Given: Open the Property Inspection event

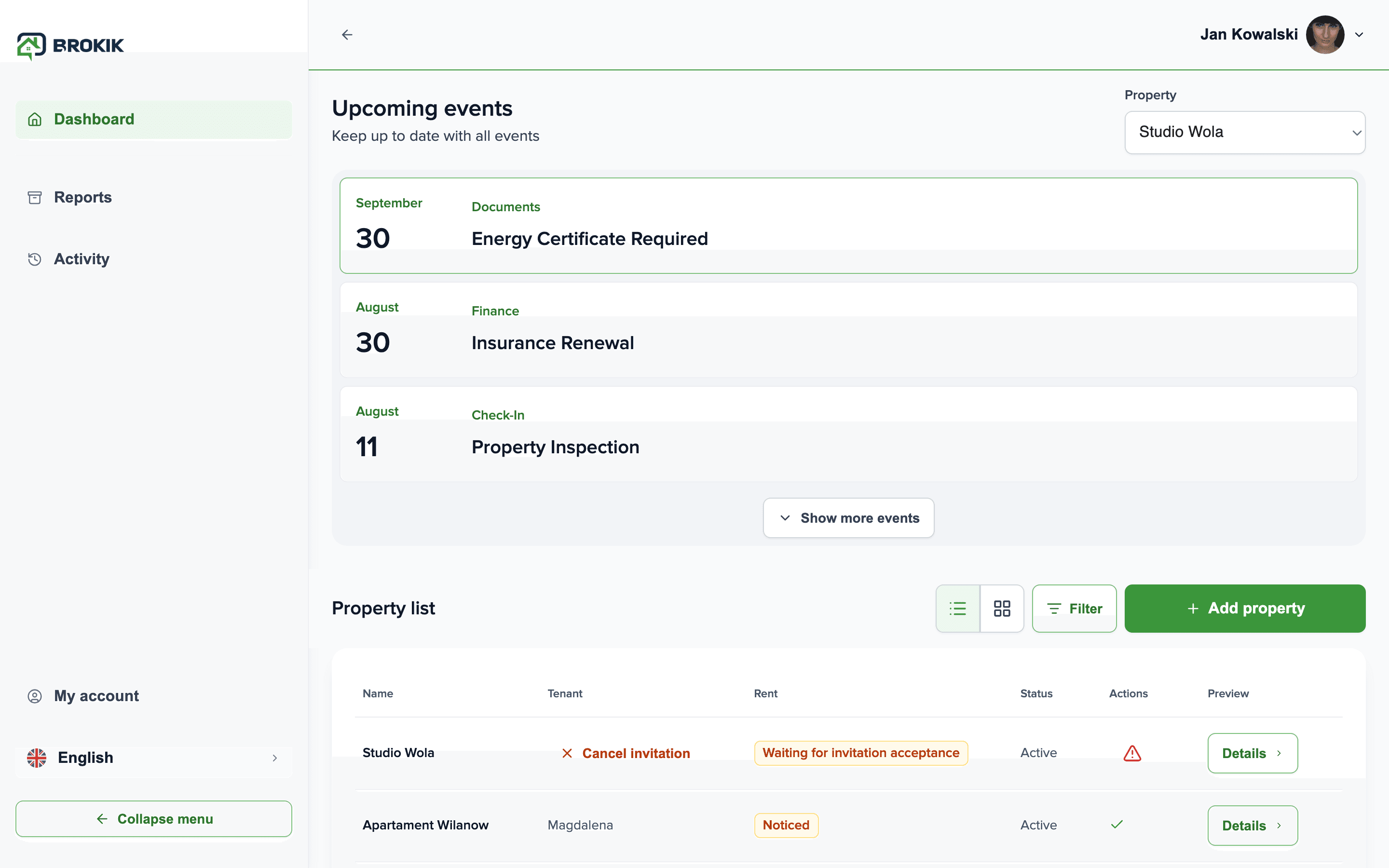Looking at the screenshot, I should (x=848, y=434).
